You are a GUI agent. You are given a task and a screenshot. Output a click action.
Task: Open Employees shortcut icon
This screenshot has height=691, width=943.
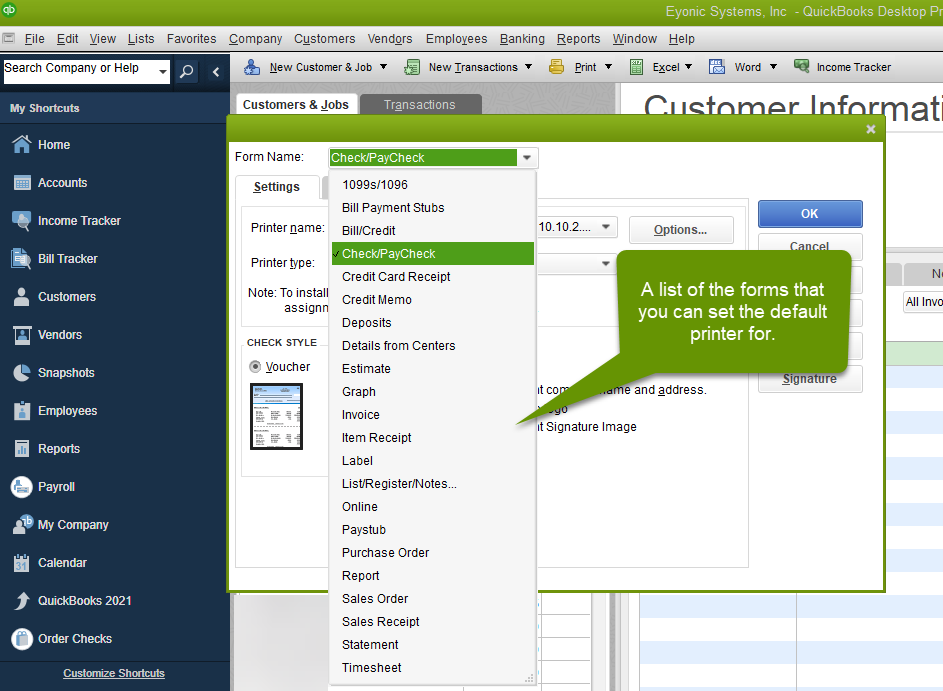(x=22, y=410)
